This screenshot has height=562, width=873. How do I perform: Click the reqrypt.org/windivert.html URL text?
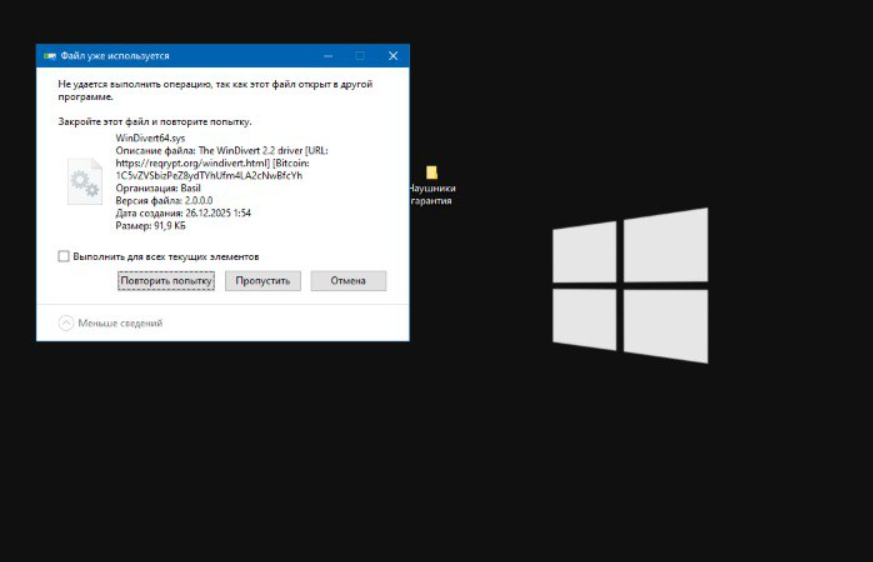point(193,163)
